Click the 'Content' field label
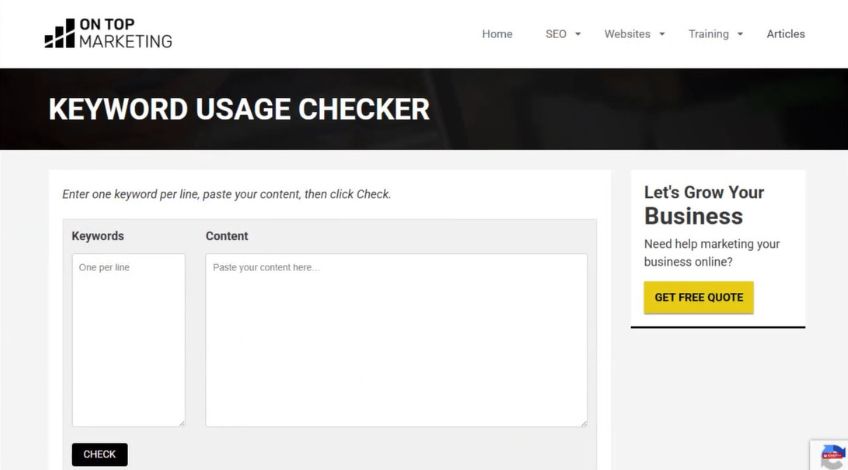 227,236
